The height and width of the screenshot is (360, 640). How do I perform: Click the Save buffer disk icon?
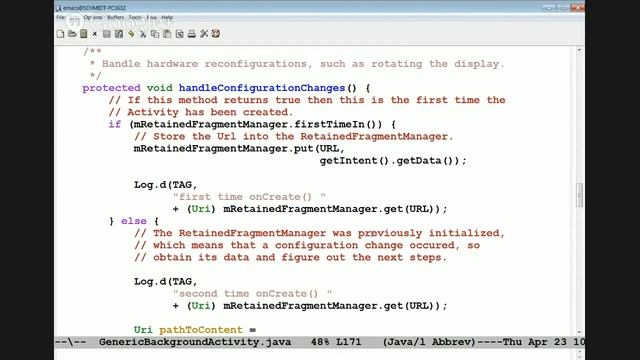click(x=107, y=34)
